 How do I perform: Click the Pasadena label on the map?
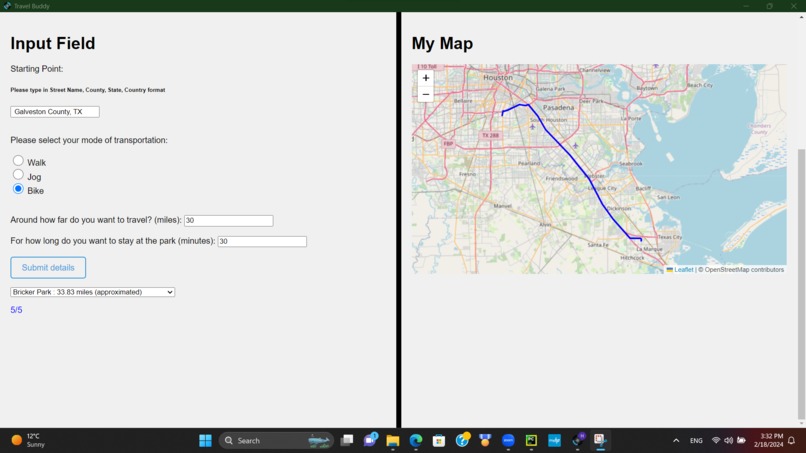pos(558,107)
